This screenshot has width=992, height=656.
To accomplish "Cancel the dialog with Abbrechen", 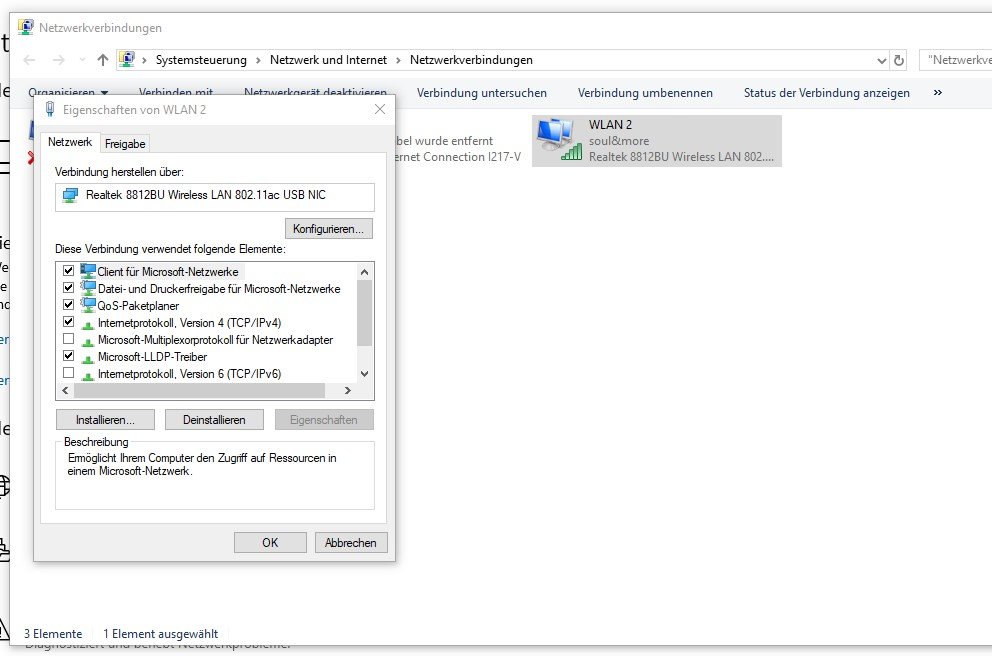I will point(350,542).
